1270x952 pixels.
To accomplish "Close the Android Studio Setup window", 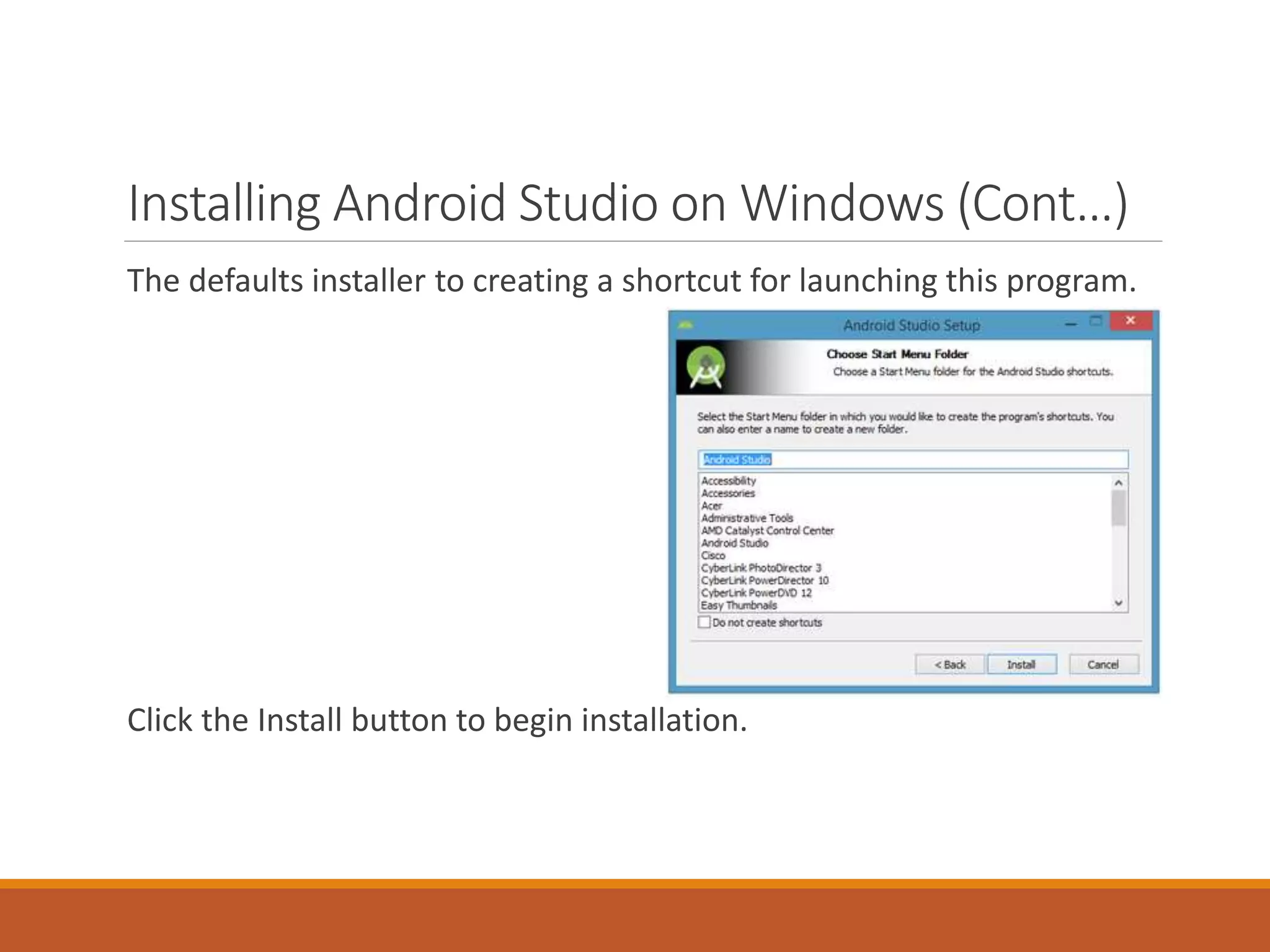I will (x=1131, y=320).
